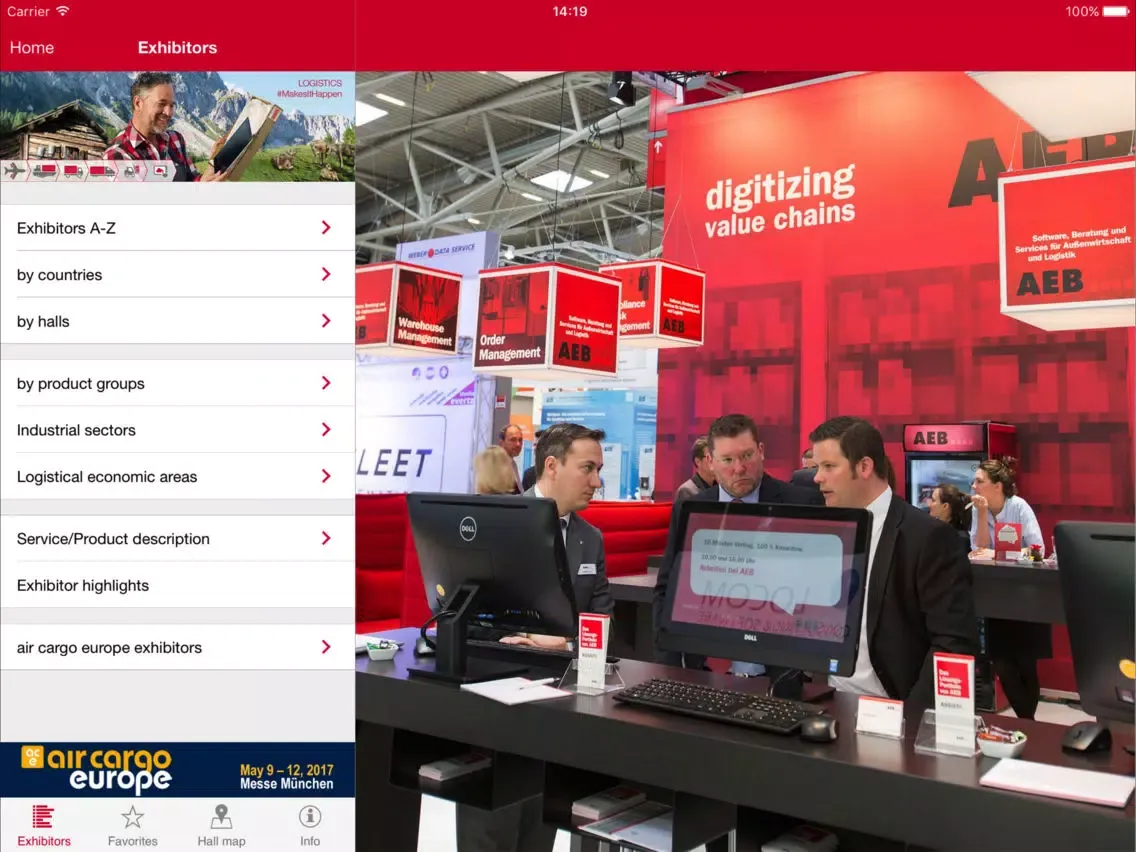Viewport: 1136px width, 852px height.
Task: Open Industrial sectors entry
Action: 178,430
